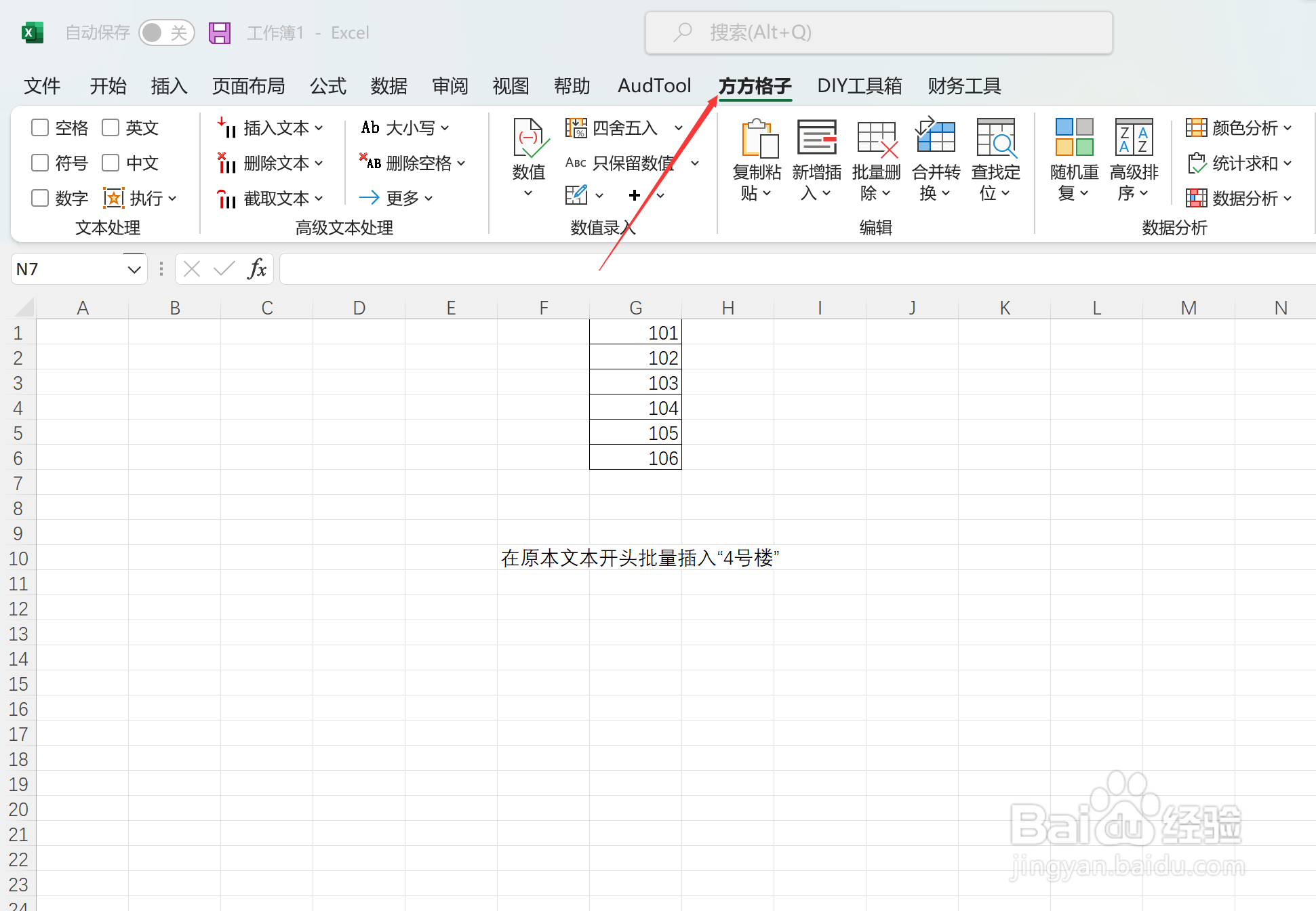Click the 批量删除 icon

(877, 140)
